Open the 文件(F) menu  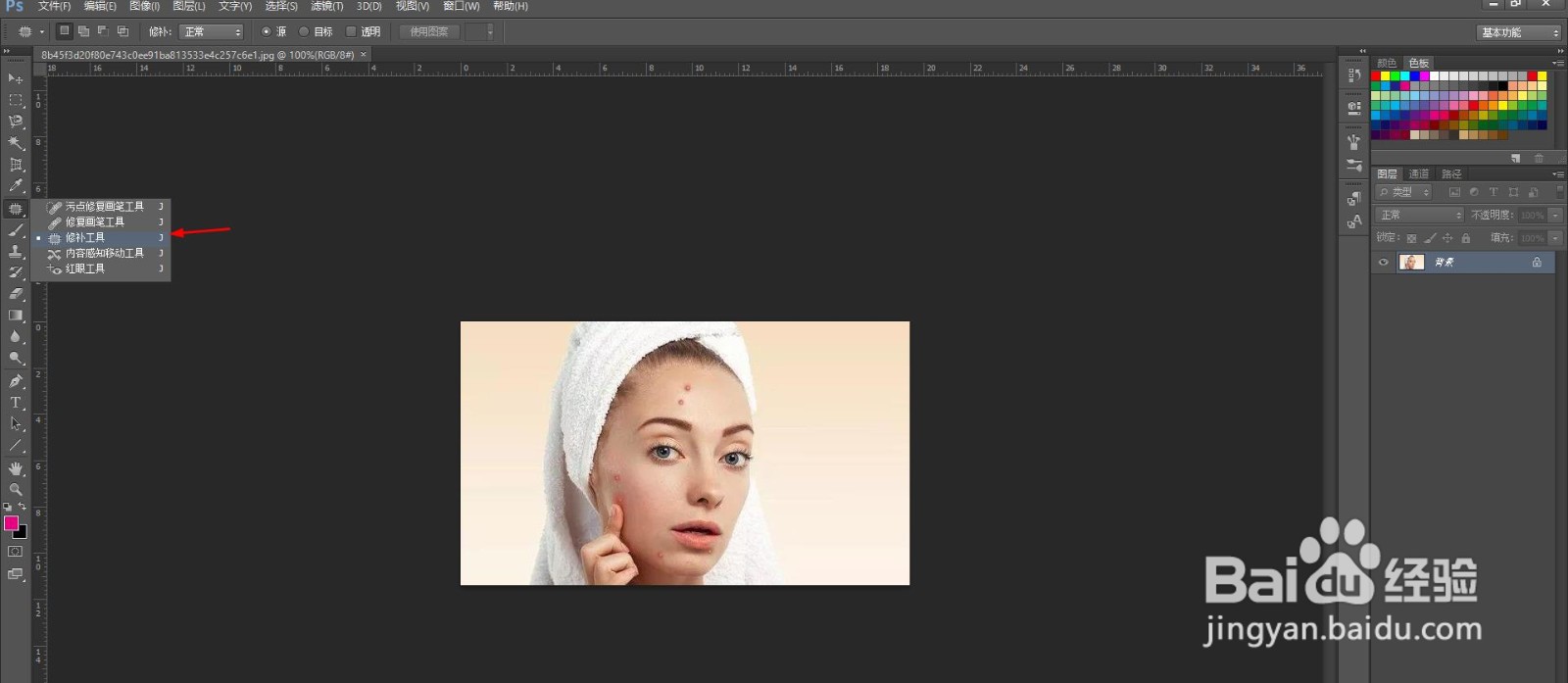54,6
